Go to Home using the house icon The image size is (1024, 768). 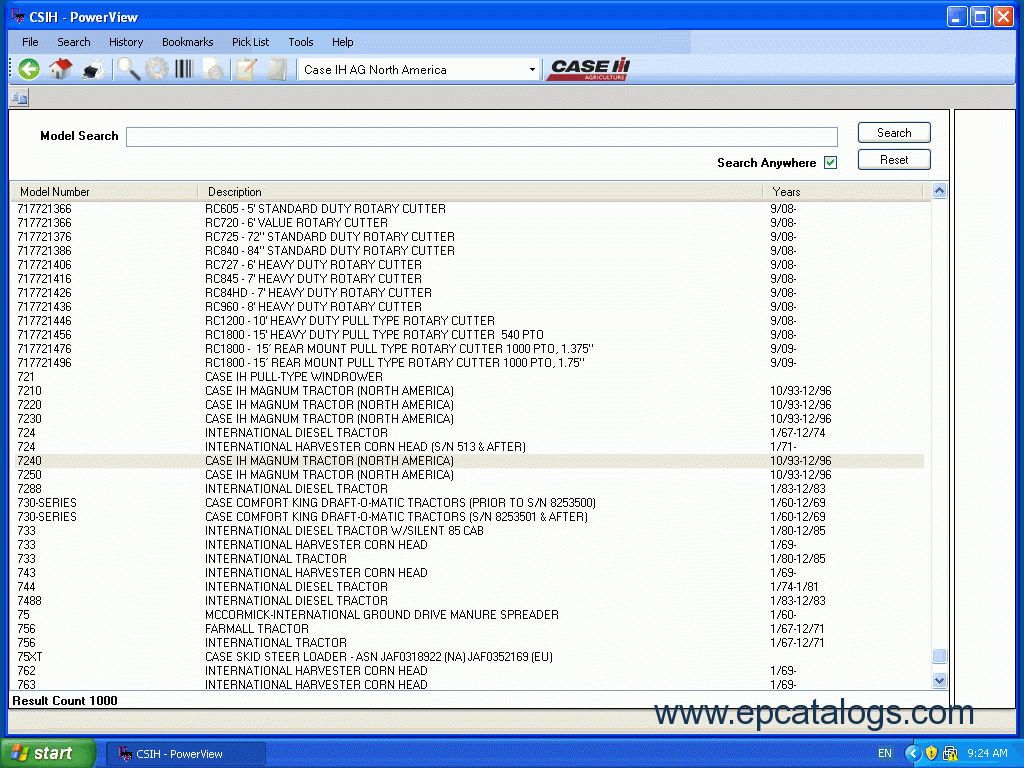(x=61, y=69)
